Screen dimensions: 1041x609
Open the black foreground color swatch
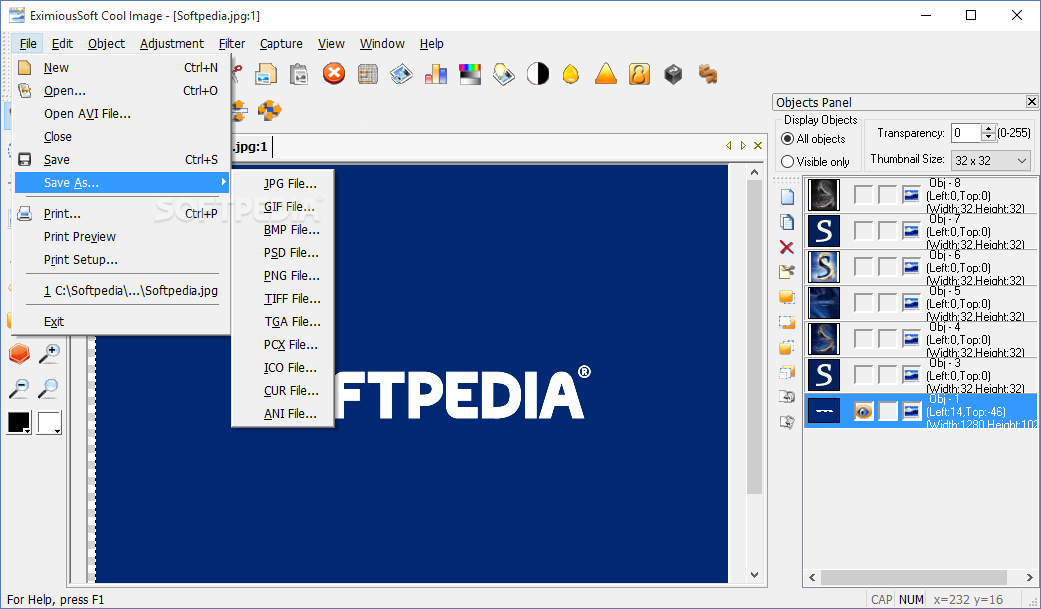[19, 422]
